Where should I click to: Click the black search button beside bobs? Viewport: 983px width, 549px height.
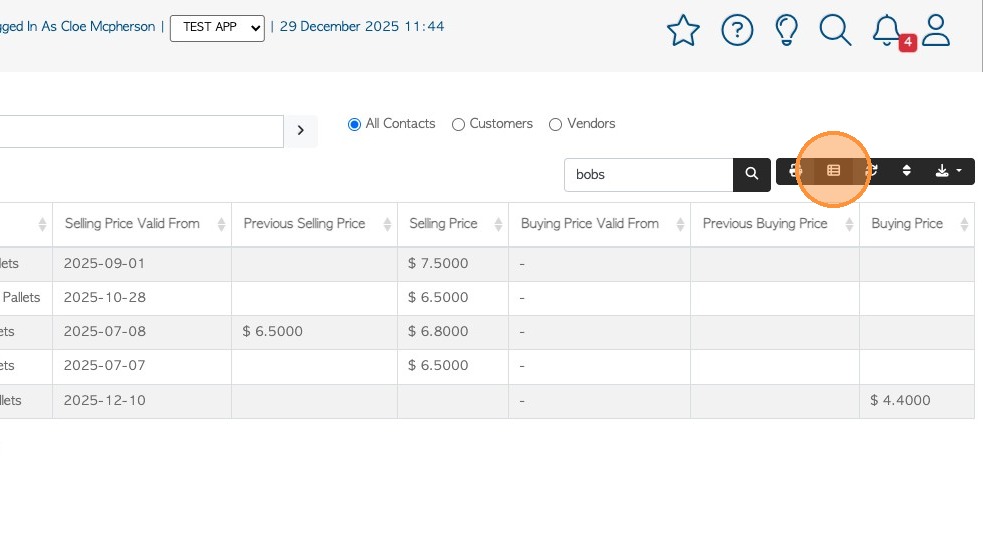752,175
